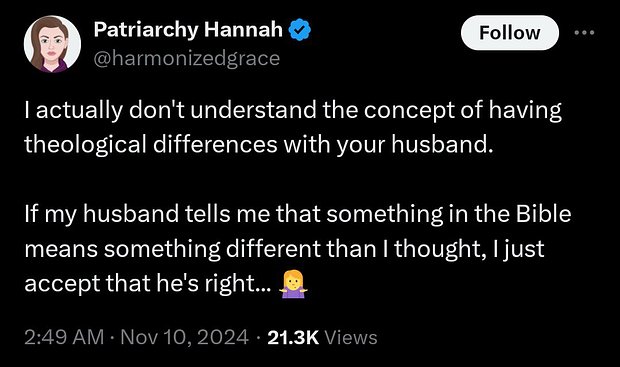Open the three-dot more options menu

584,33
